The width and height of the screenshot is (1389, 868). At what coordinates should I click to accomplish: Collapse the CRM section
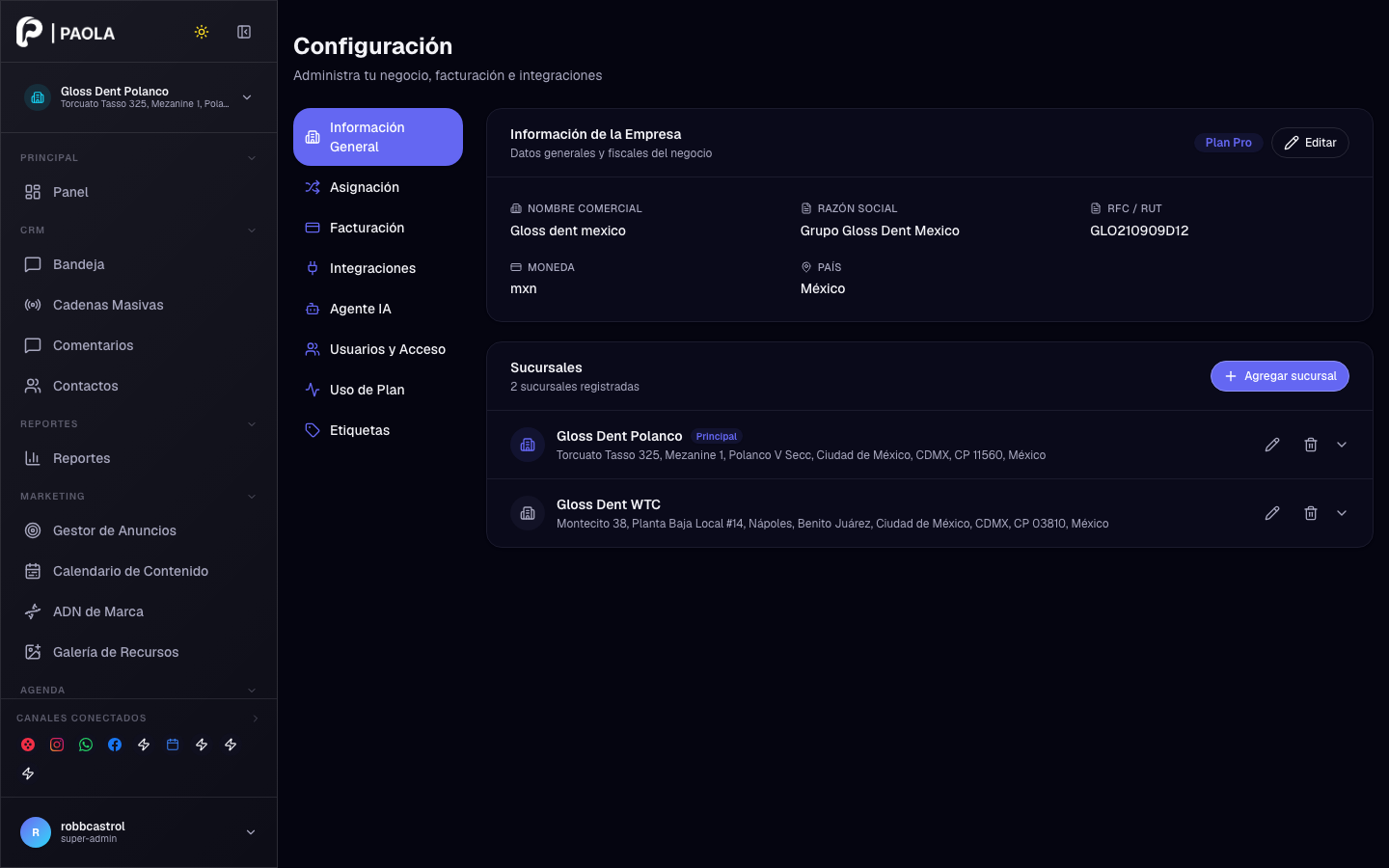(x=252, y=231)
